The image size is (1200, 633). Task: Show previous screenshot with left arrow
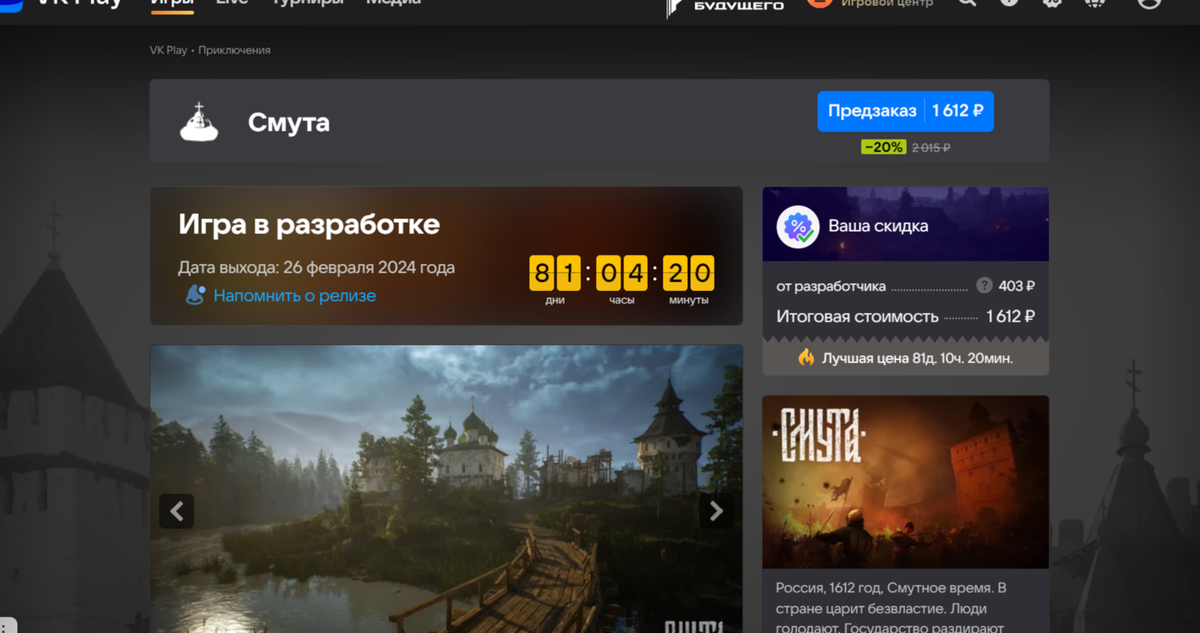[x=176, y=512]
